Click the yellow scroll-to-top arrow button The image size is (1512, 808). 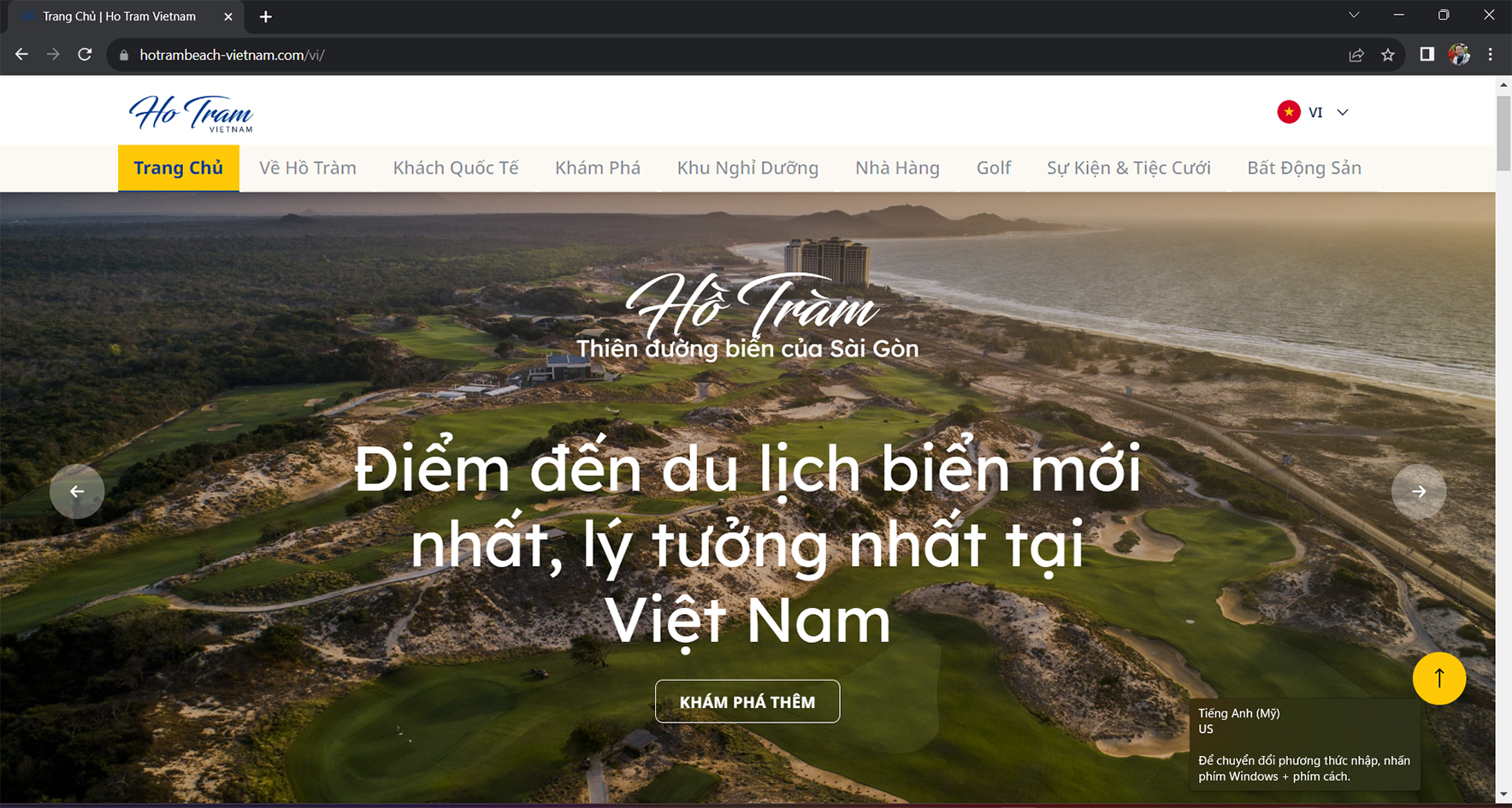[x=1439, y=678]
